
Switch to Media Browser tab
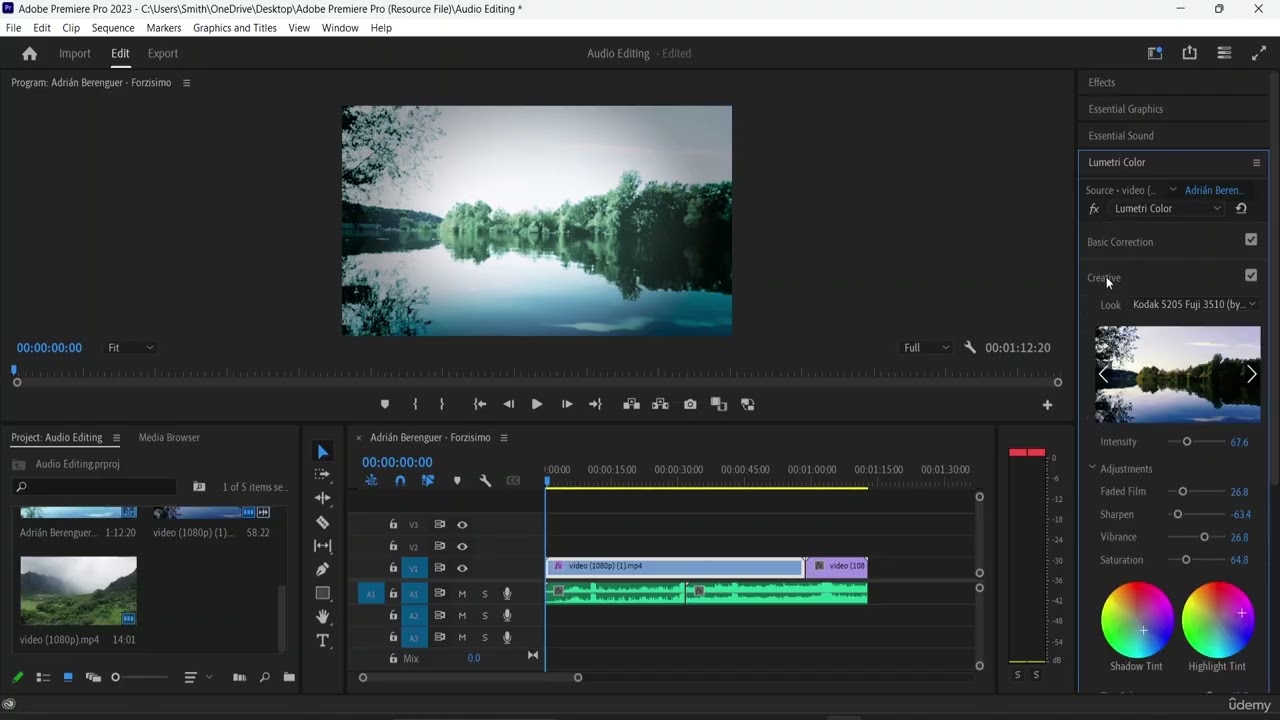[x=169, y=438]
